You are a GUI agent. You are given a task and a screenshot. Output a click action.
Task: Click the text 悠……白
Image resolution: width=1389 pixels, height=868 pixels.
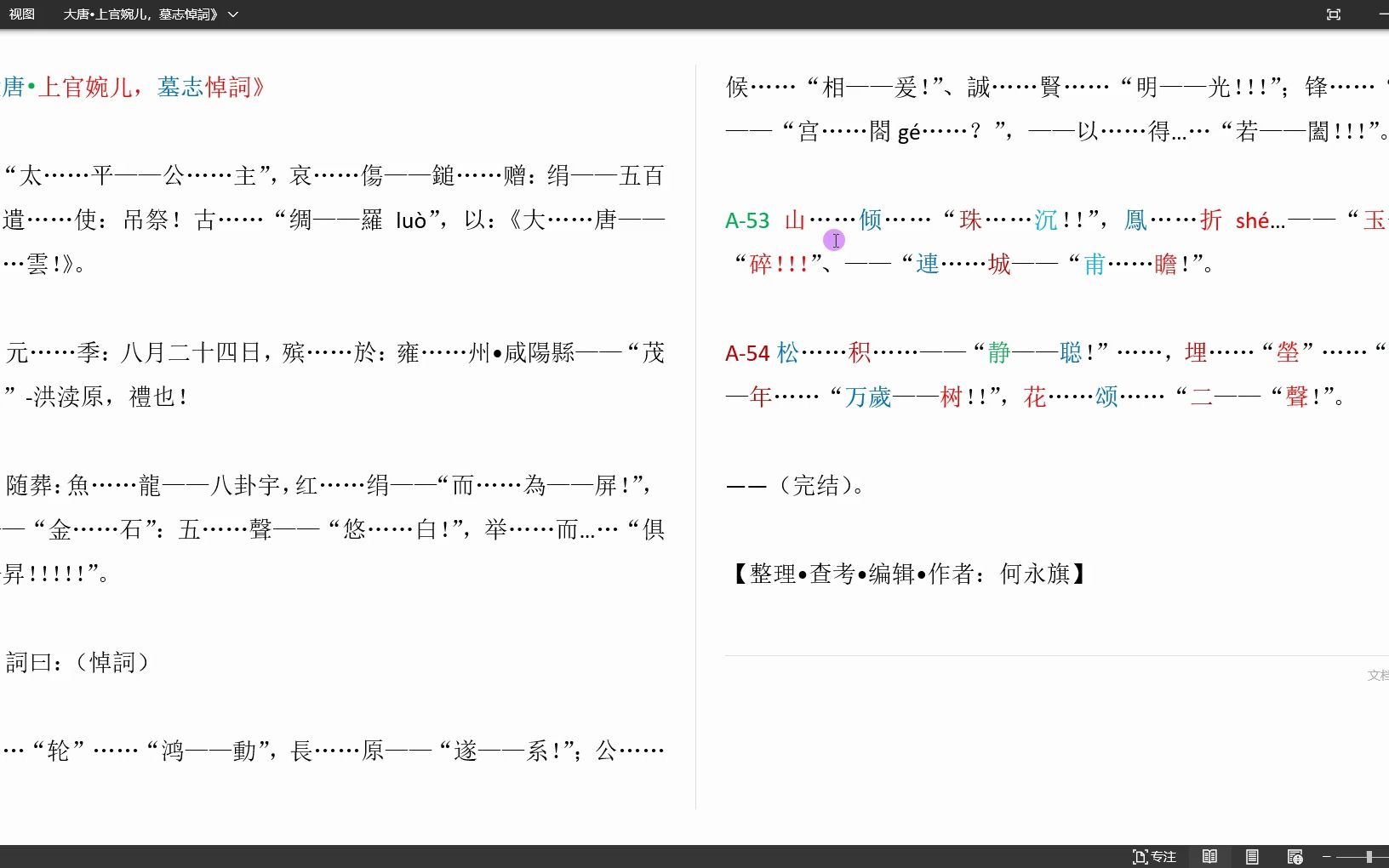(390, 530)
